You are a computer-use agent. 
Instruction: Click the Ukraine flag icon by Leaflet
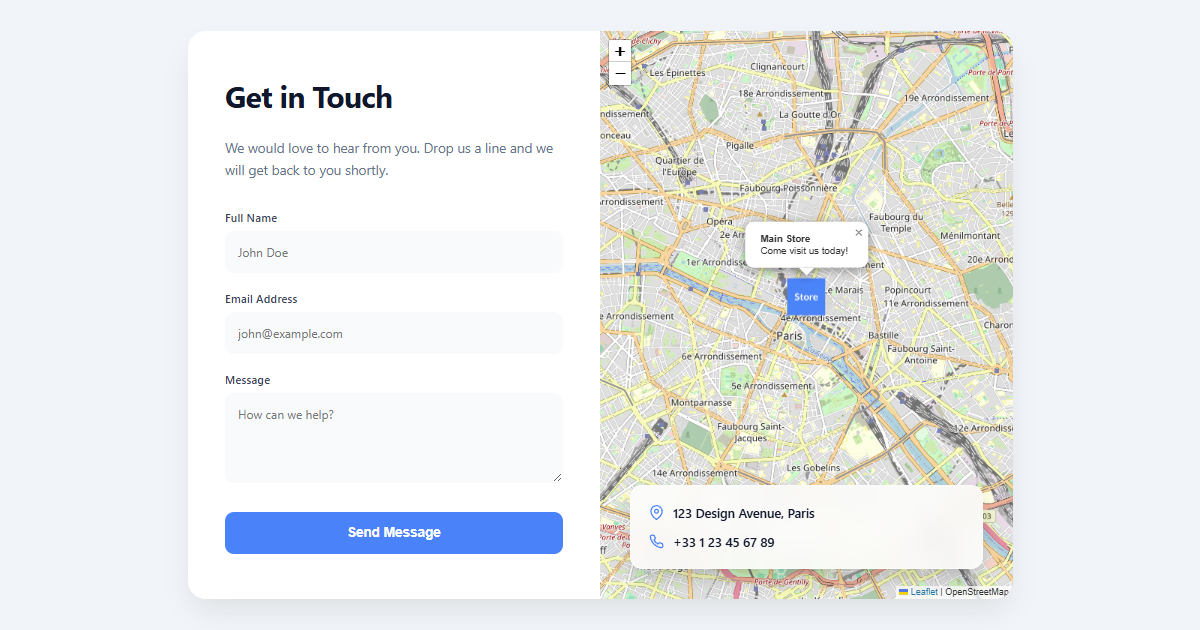pyautogui.click(x=903, y=592)
